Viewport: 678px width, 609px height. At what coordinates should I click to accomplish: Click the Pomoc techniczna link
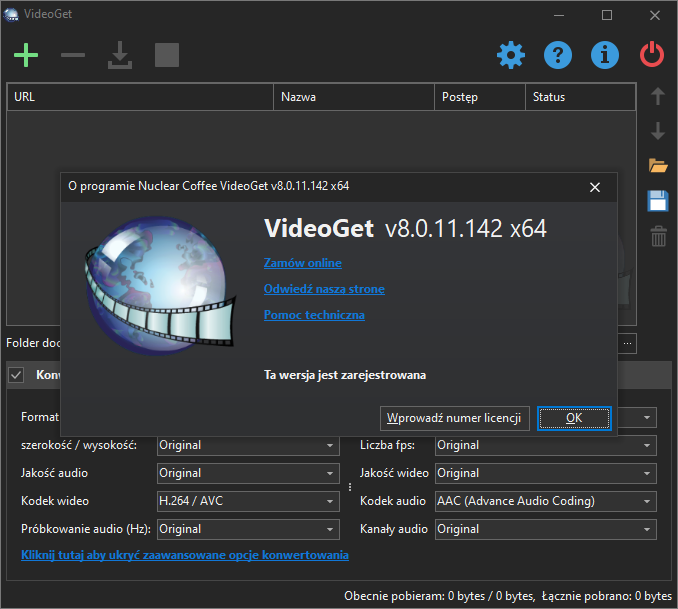coord(314,315)
